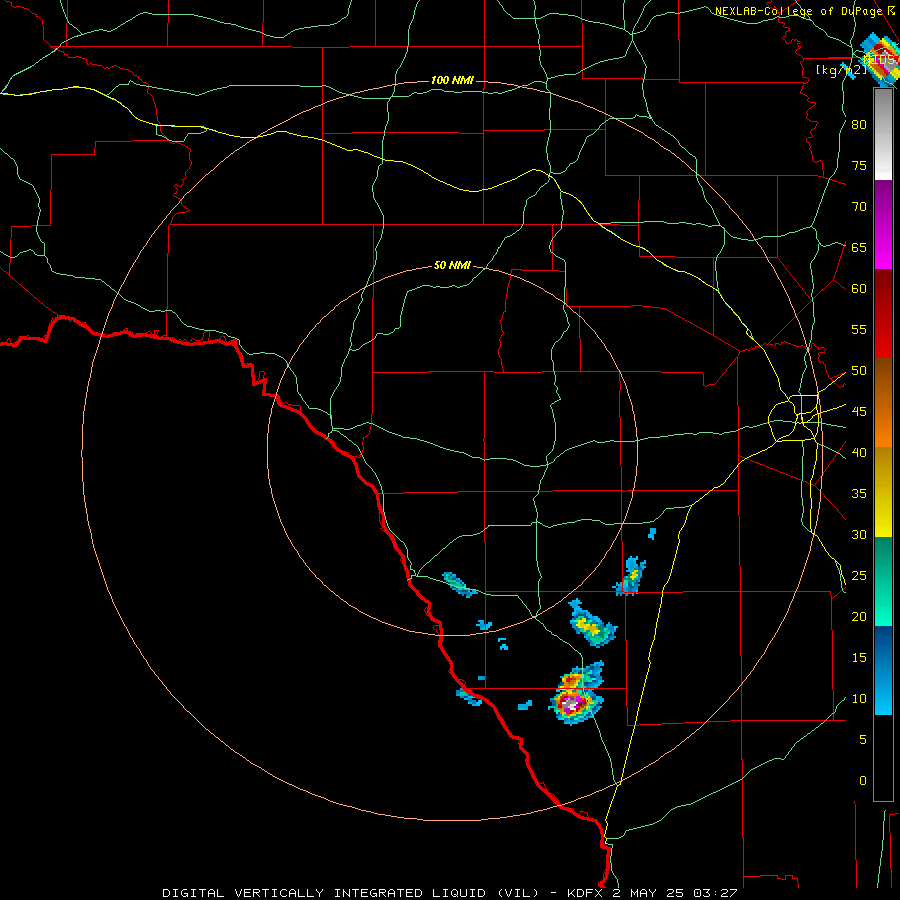The width and height of the screenshot is (900, 900).
Task: Click the 45 value on the VIL scale
Action: 859,412
